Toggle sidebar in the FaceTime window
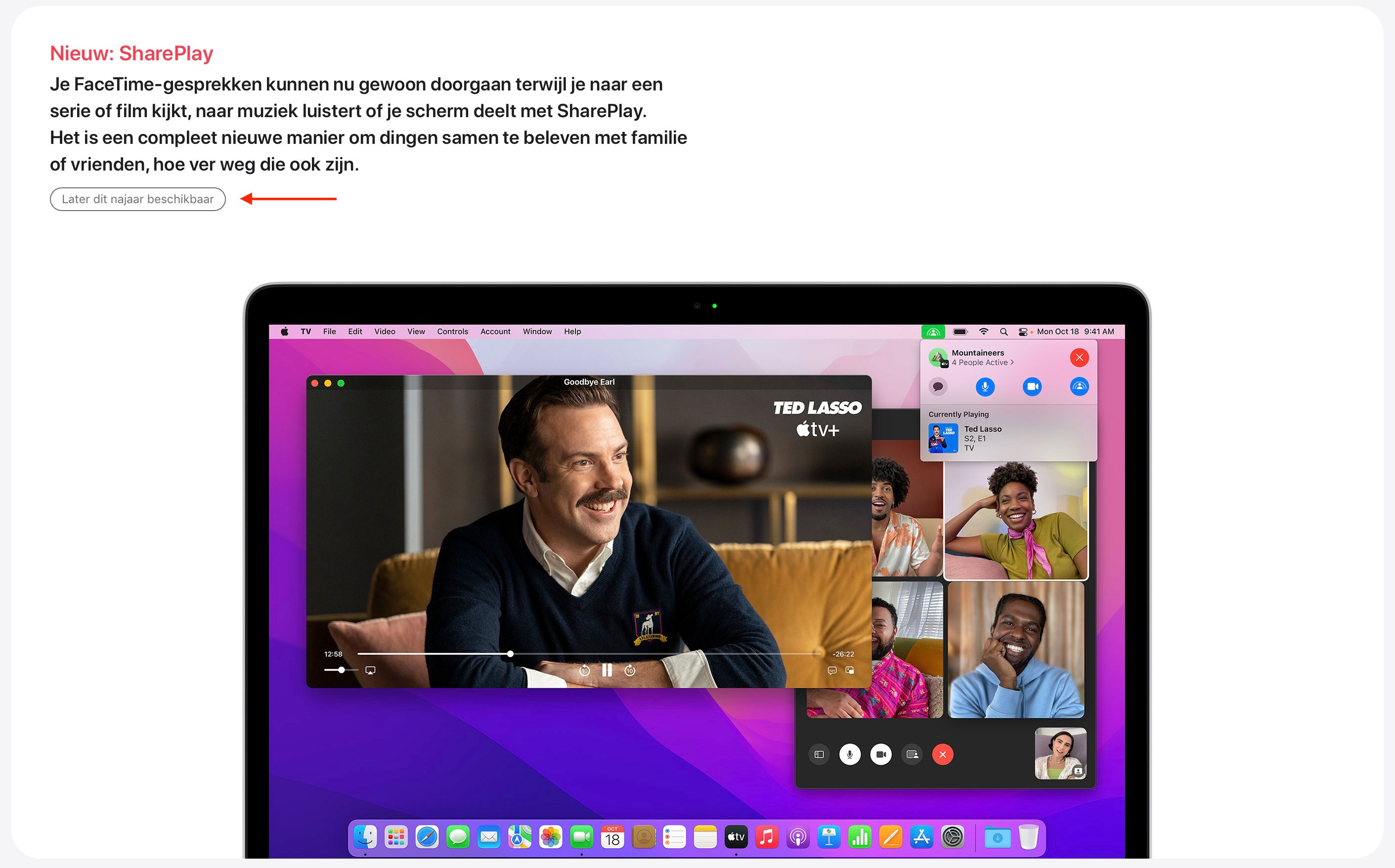The width and height of the screenshot is (1395, 868). (819, 754)
